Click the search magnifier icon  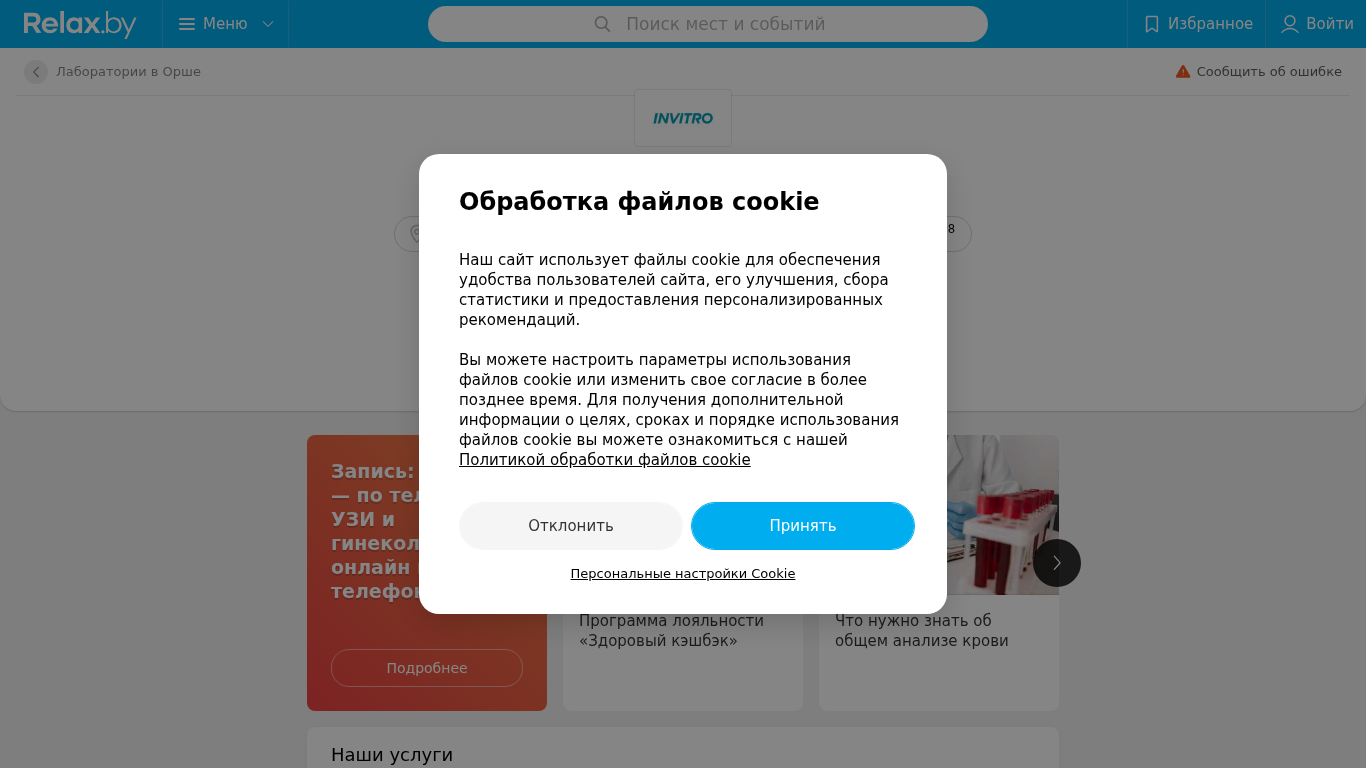[x=602, y=24]
